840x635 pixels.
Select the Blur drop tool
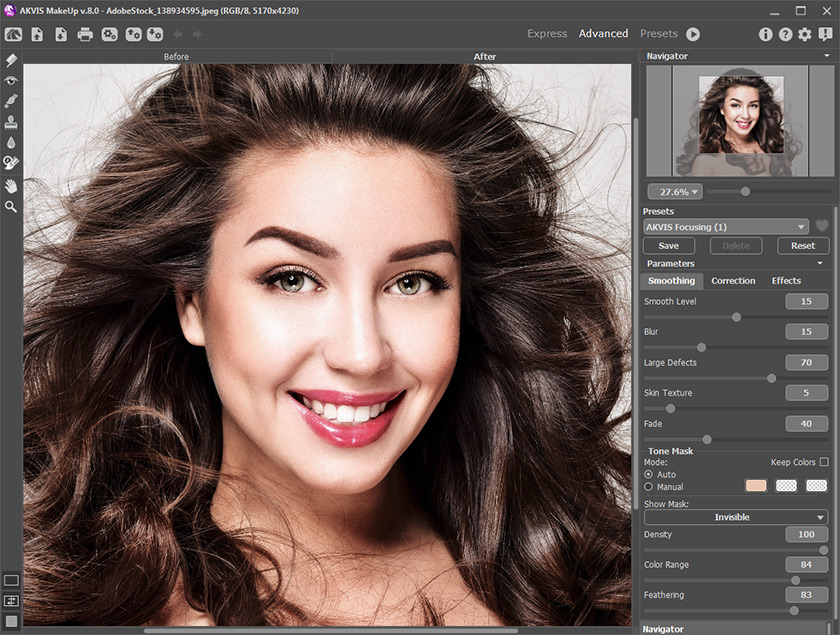[11, 142]
